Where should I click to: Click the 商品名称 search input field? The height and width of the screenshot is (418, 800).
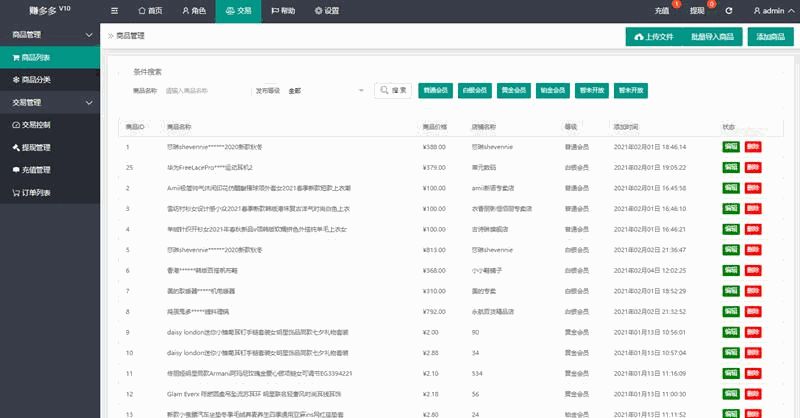point(205,91)
